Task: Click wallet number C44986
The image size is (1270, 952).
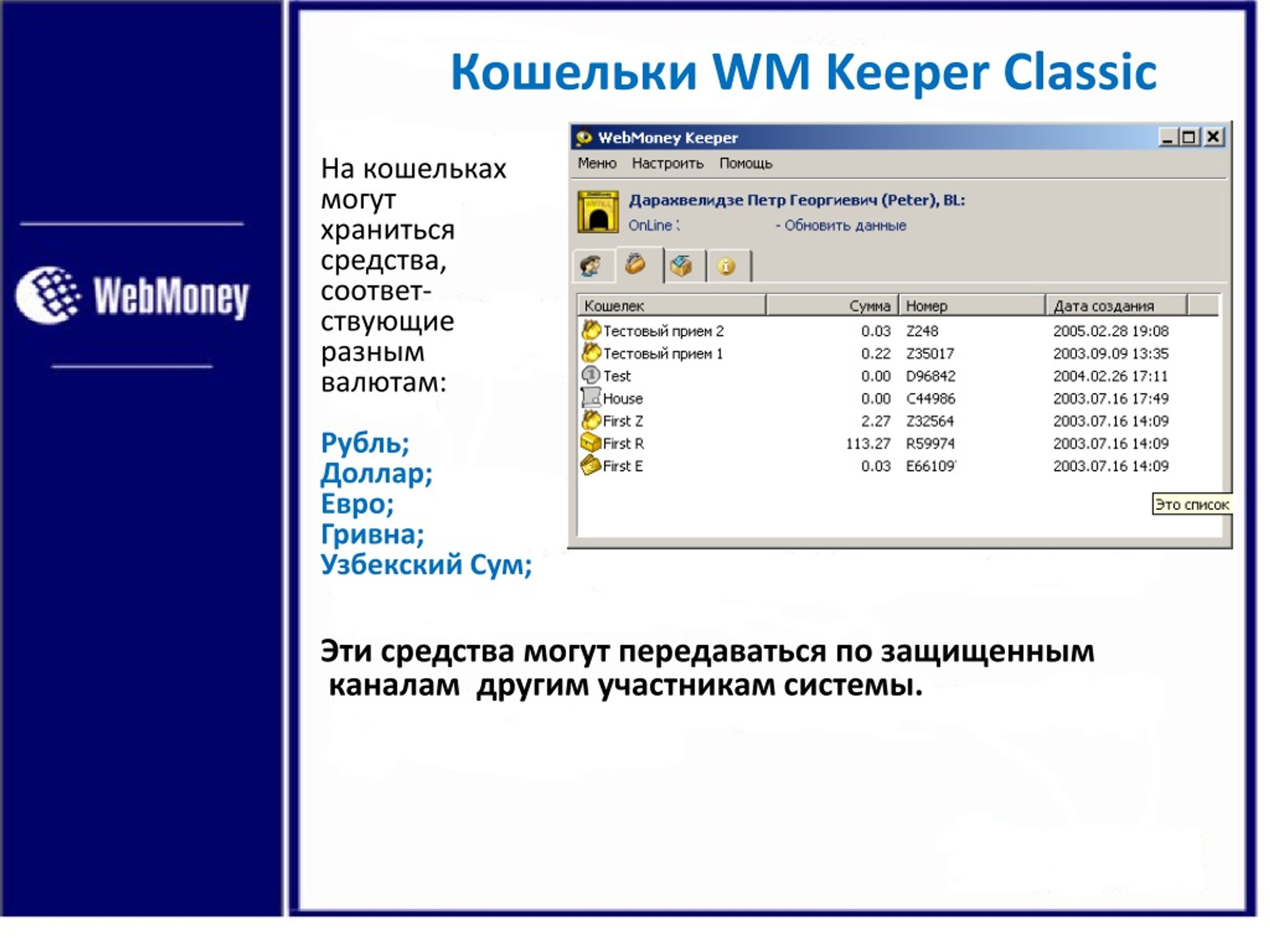Action: (x=930, y=398)
